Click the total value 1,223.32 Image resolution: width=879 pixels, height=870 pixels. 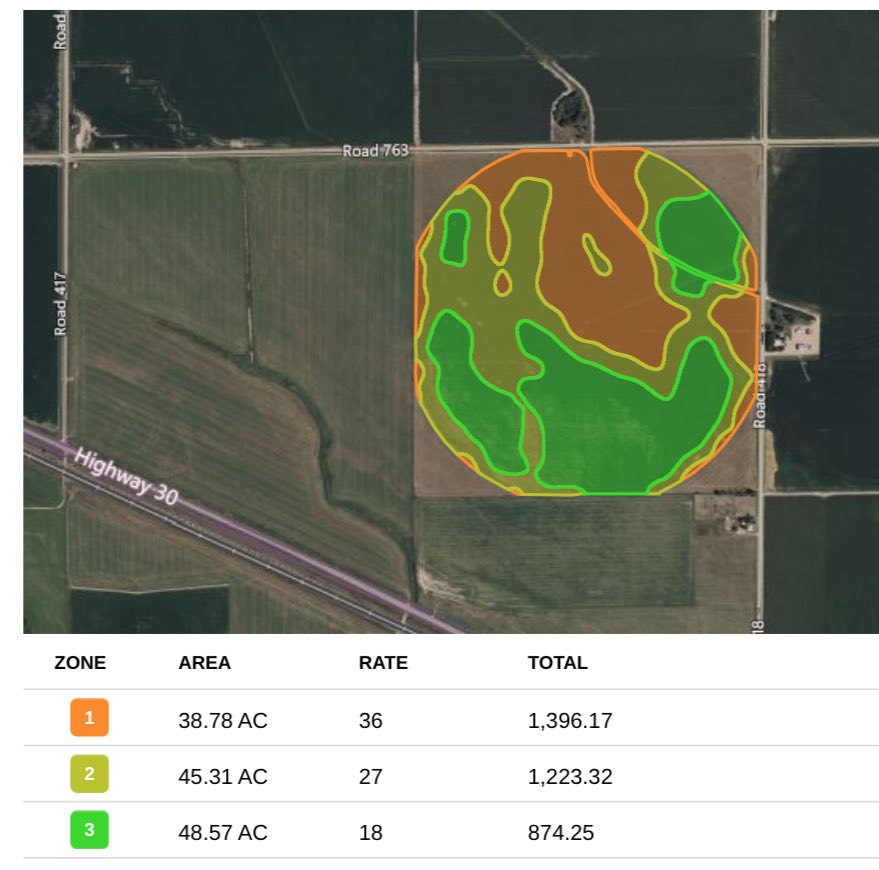(x=570, y=776)
